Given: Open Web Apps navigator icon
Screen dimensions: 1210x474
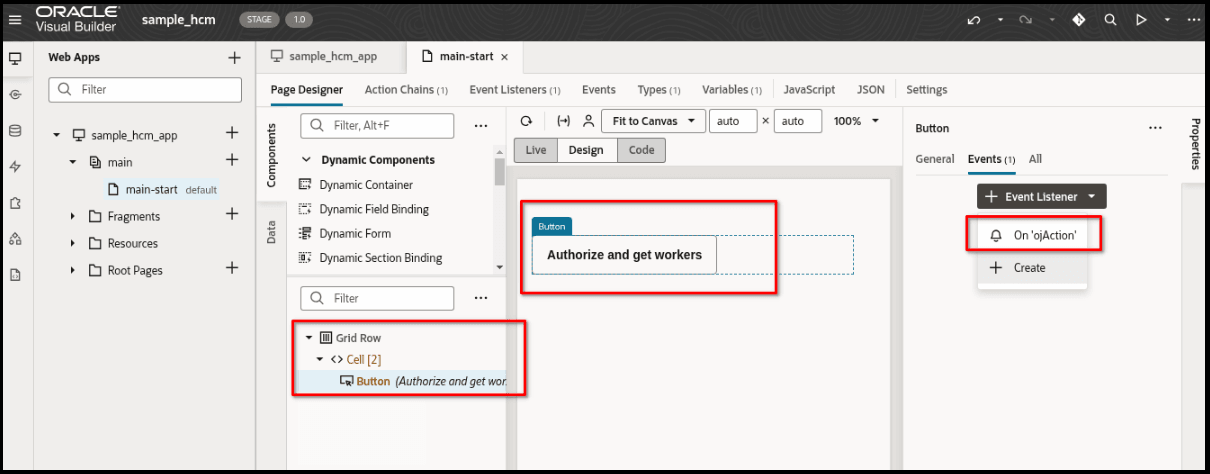Looking at the screenshot, I should (x=15, y=58).
